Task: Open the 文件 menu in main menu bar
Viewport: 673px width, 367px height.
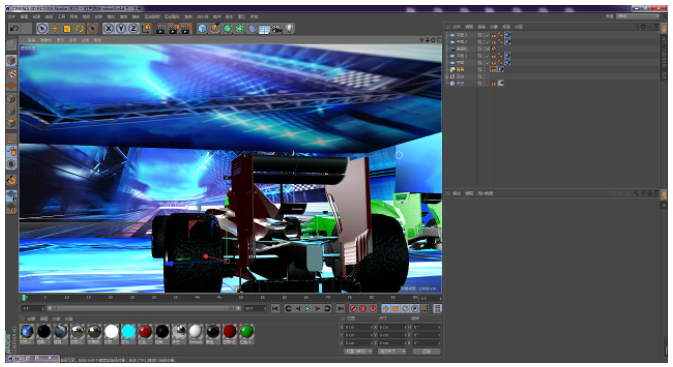Action: 12,16
